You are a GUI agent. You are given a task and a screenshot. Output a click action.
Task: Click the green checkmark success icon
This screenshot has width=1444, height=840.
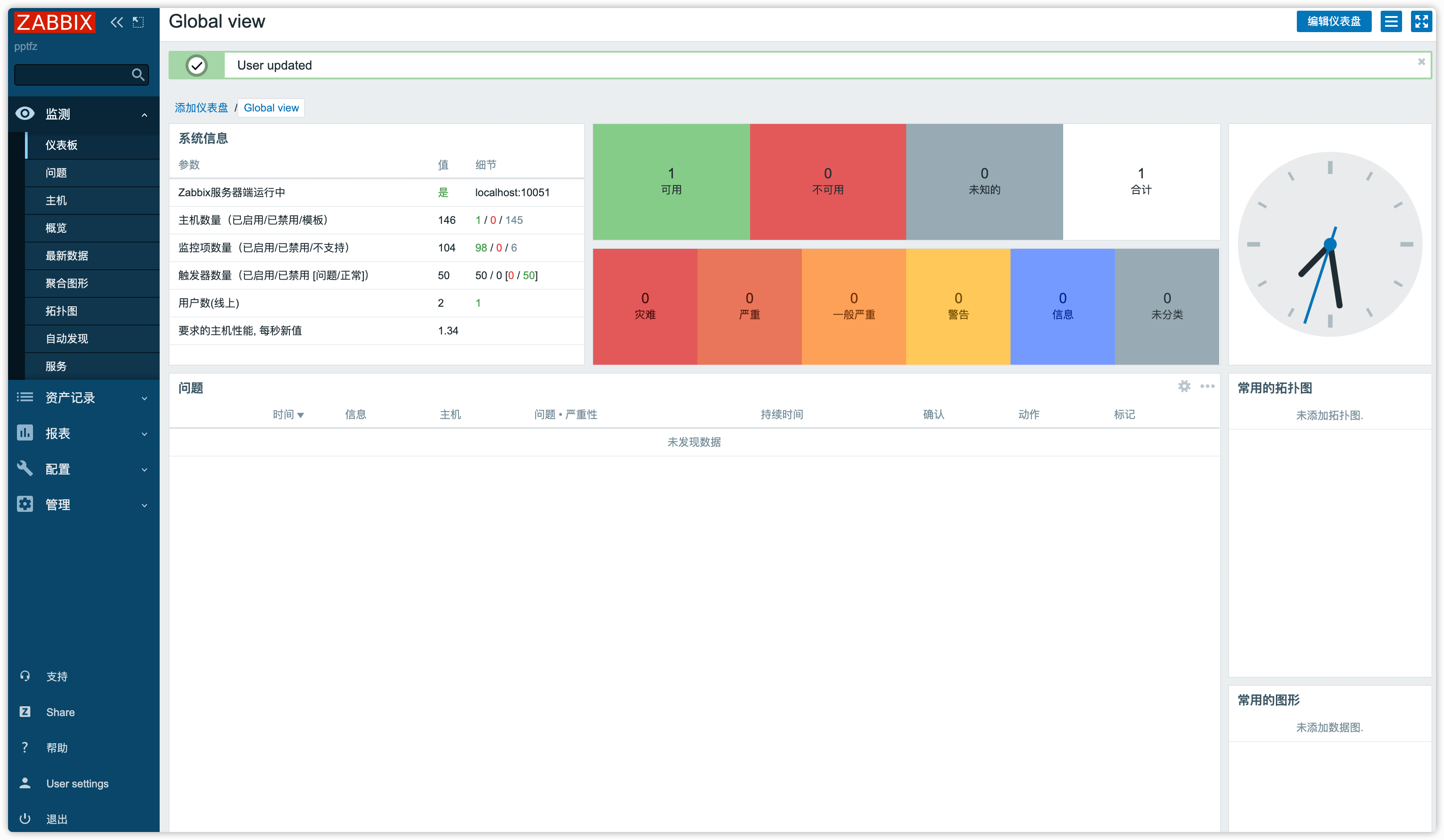[197, 66]
